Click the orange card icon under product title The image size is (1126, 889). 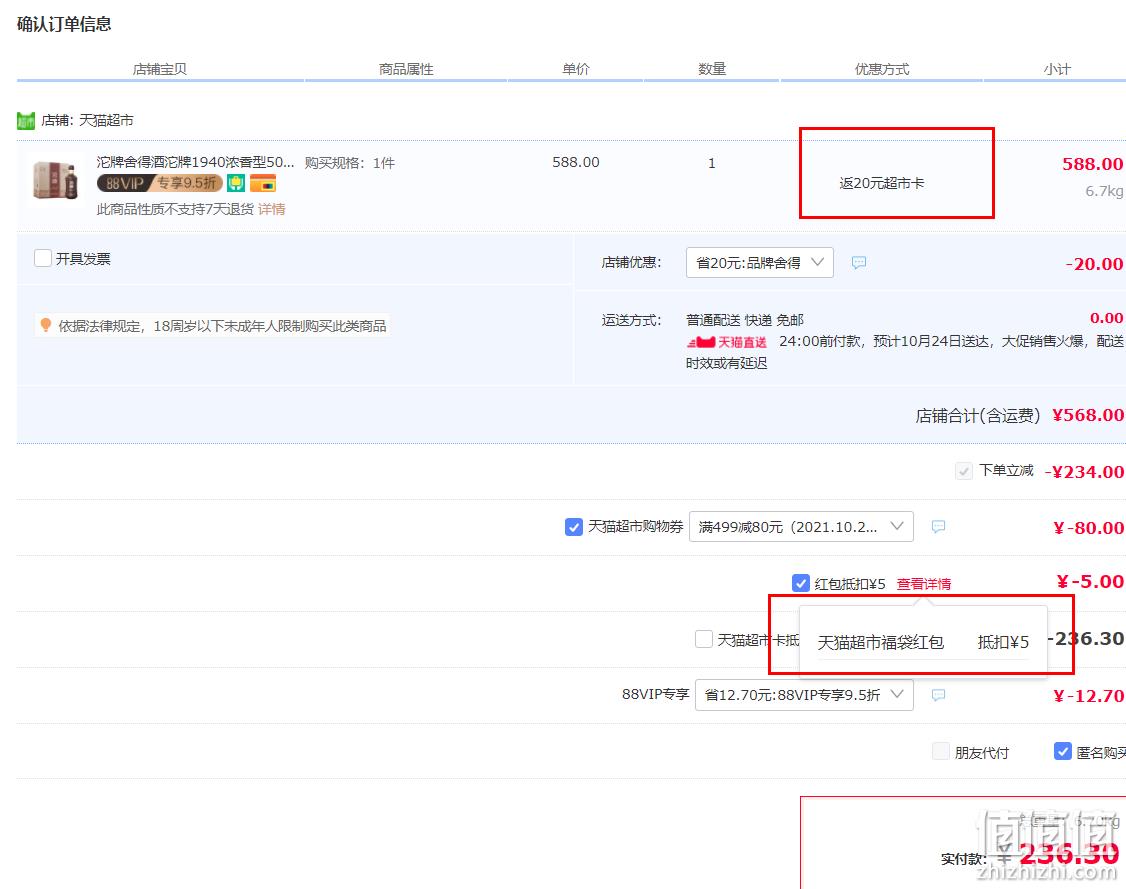(x=263, y=184)
